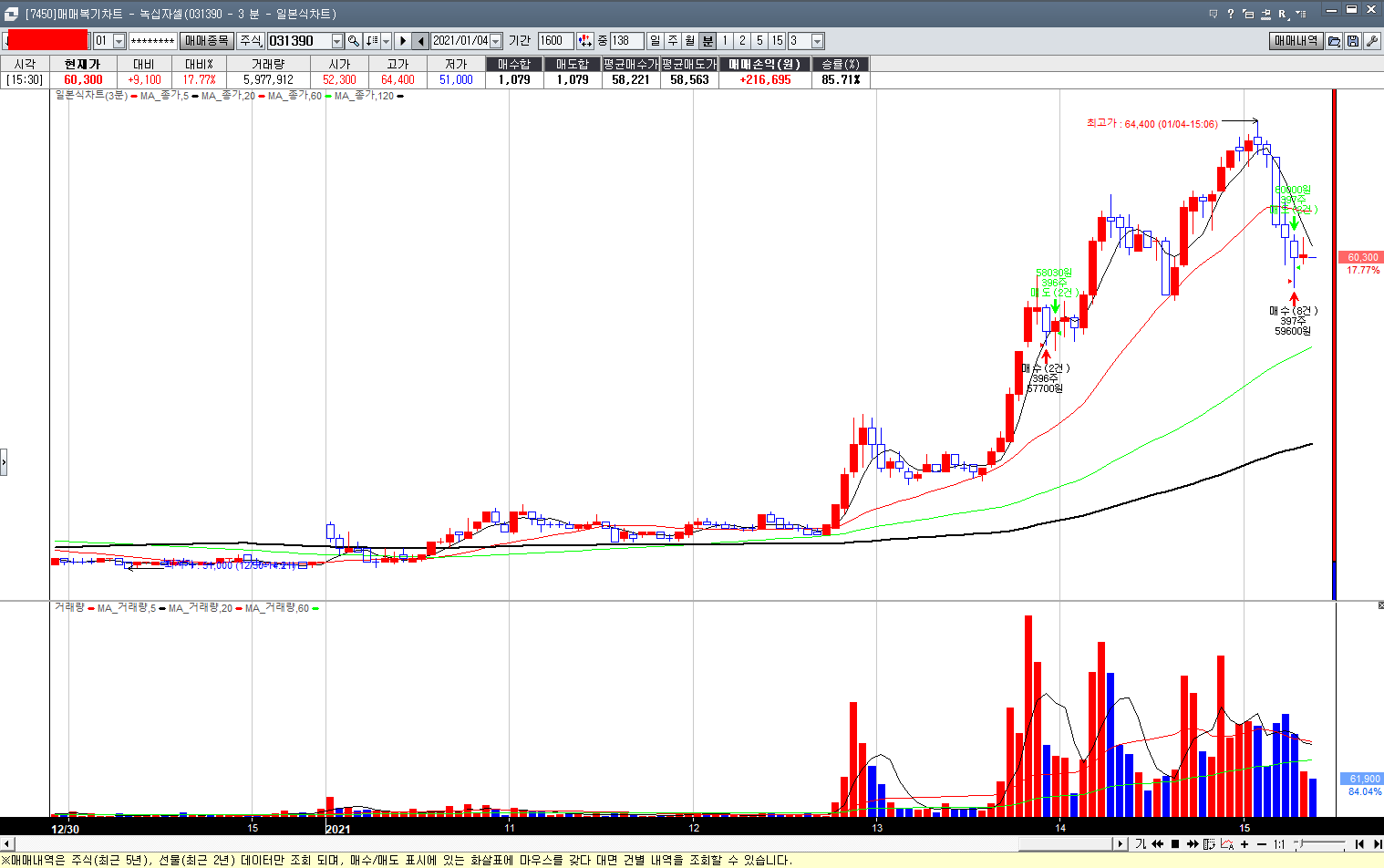
Task: Click the message balloon icon in title bar
Action: point(1214,14)
